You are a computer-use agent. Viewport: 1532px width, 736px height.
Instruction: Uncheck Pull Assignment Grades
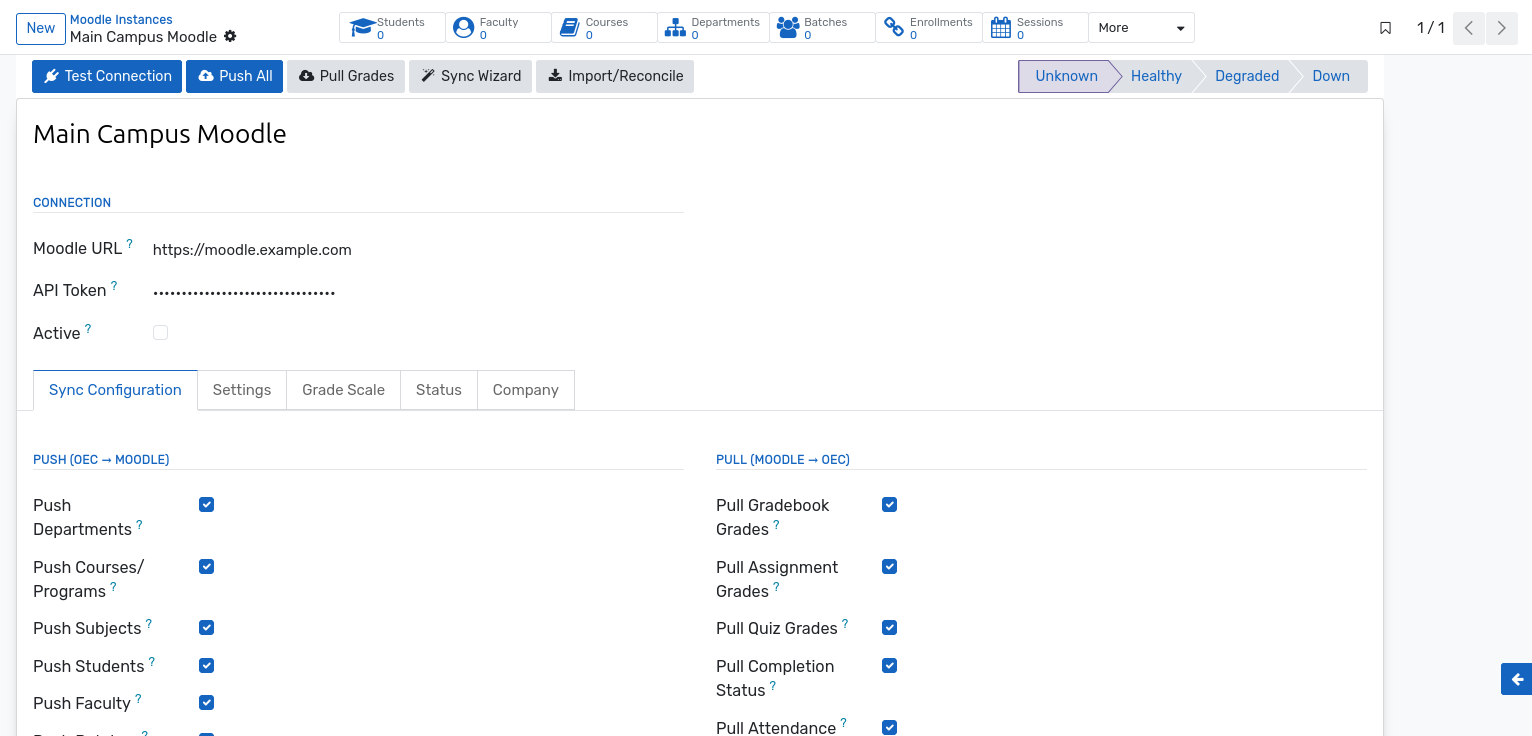(889, 567)
